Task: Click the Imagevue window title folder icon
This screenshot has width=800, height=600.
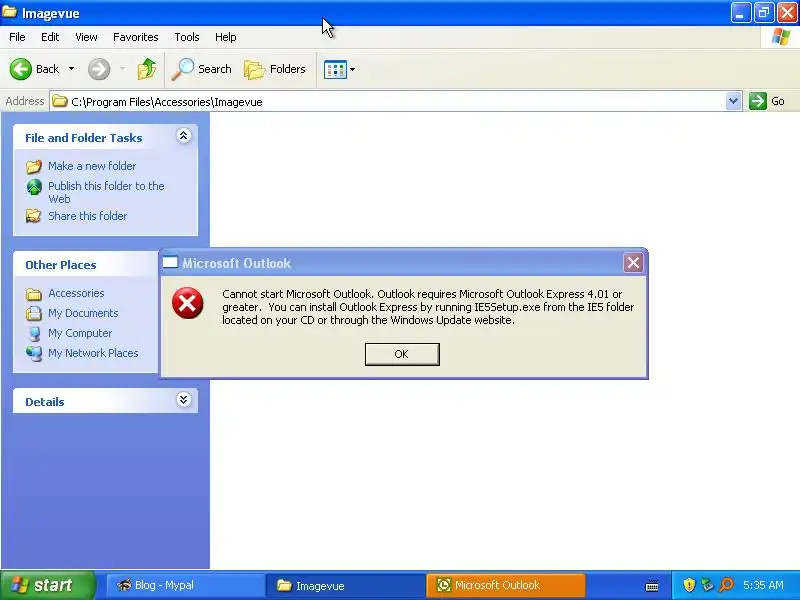Action: pos(10,12)
